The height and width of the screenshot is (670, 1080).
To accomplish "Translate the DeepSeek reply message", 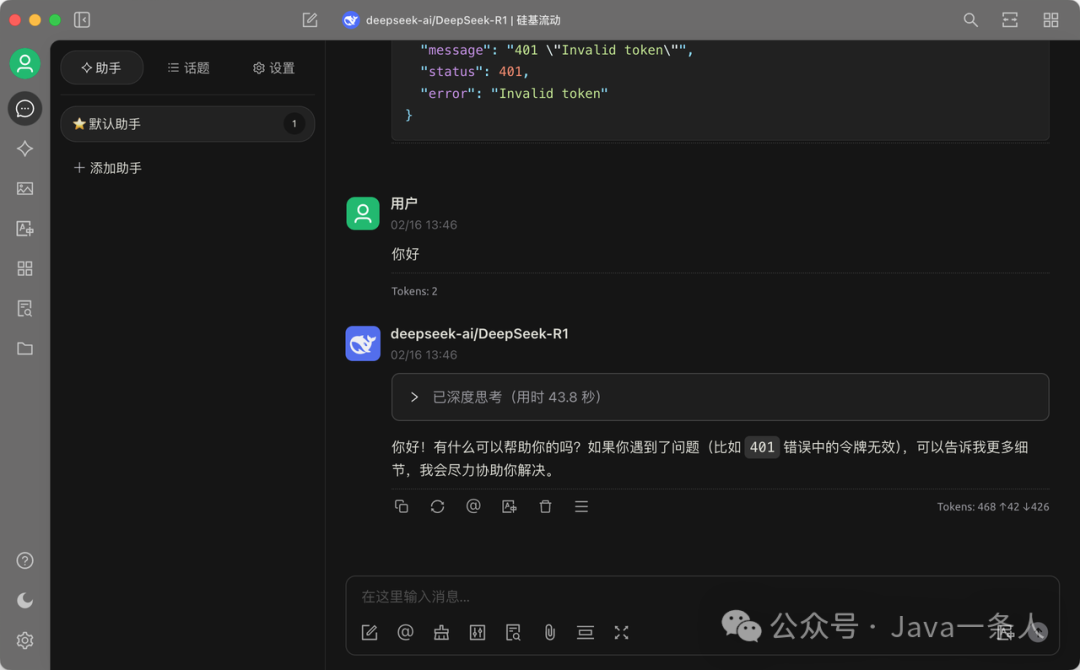I will [509, 507].
